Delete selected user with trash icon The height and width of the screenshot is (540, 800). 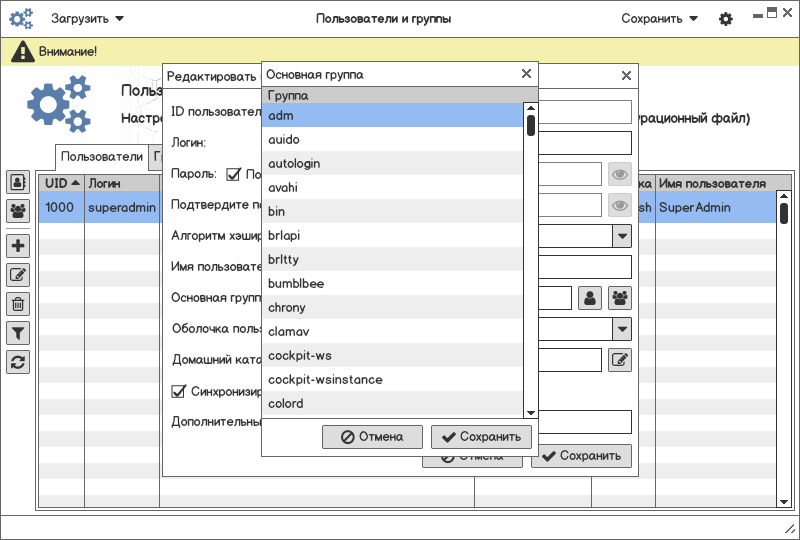pos(18,304)
